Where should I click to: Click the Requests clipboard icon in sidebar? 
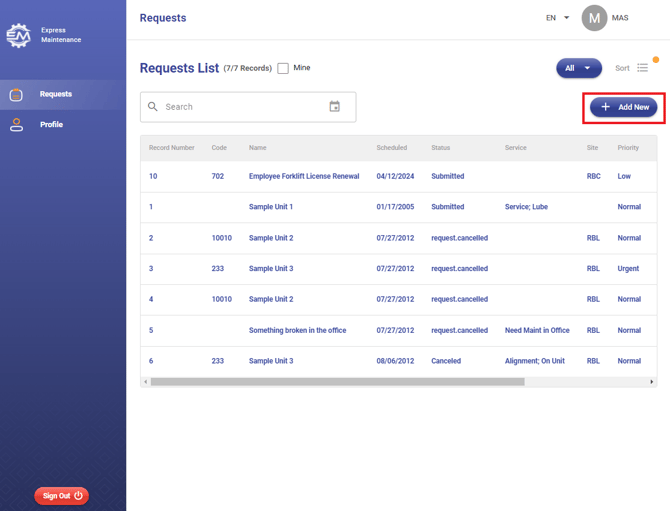tap(16, 94)
